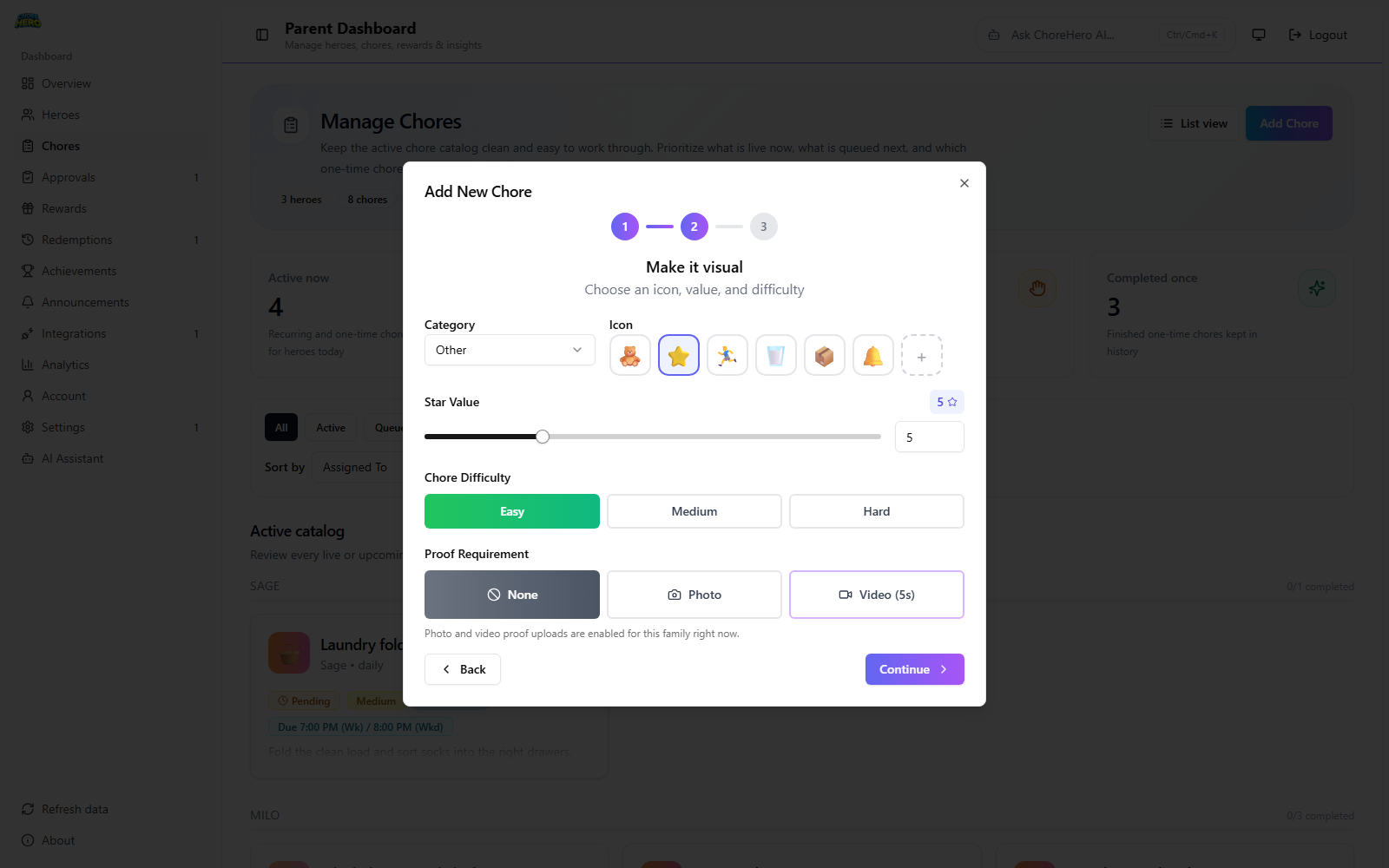The height and width of the screenshot is (868, 1389).
Task: Enable Photo proof requirement
Action: [694, 595]
